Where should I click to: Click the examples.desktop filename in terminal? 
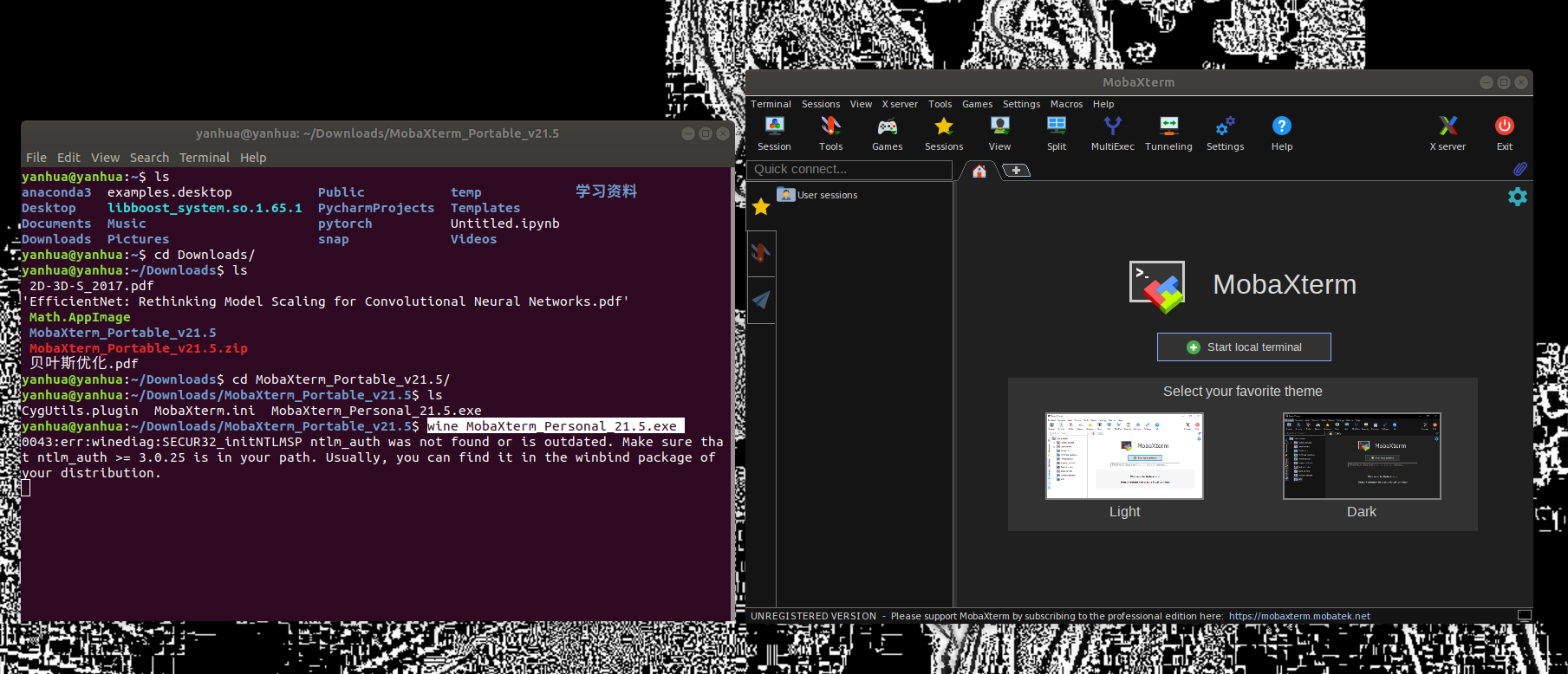click(170, 192)
